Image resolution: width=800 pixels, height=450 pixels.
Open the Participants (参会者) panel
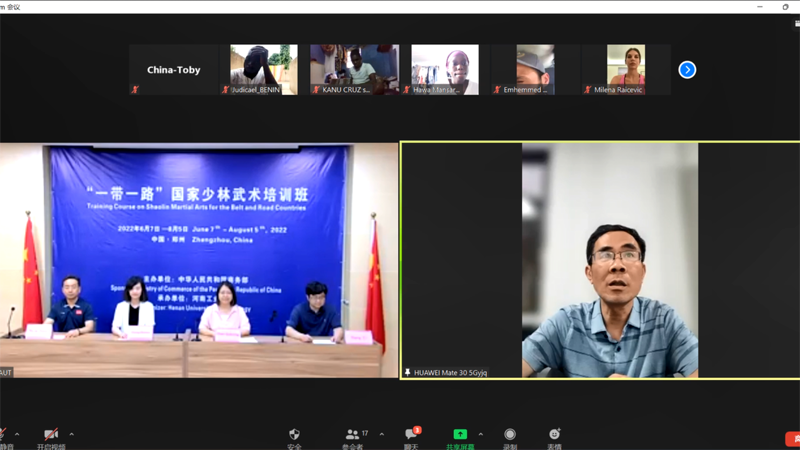tap(352, 435)
